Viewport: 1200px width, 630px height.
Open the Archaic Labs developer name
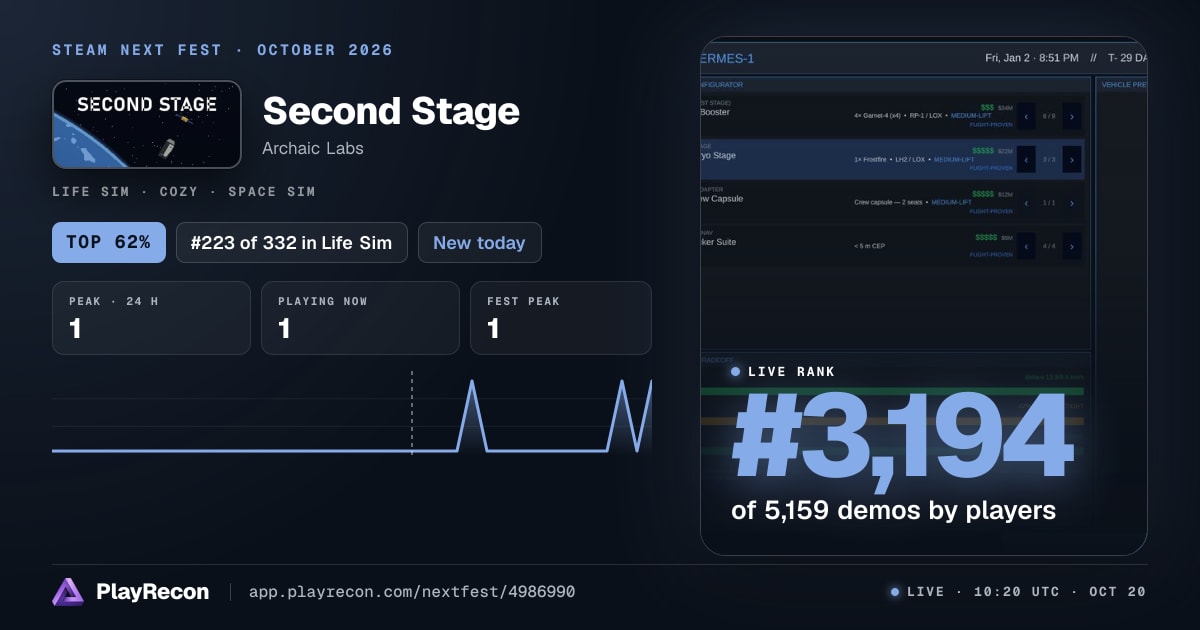pyautogui.click(x=313, y=148)
